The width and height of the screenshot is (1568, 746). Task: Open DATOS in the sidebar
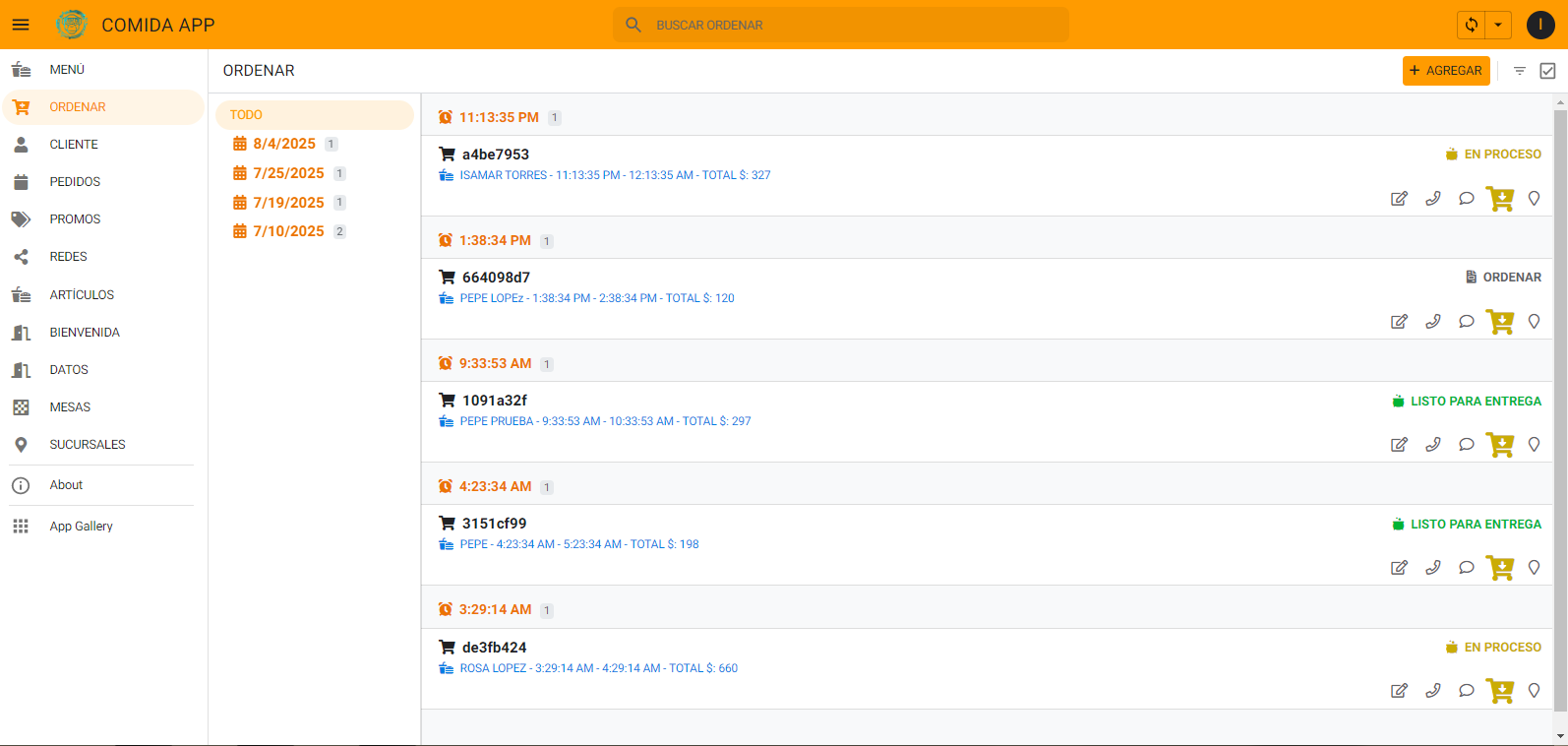tap(103, 370)
